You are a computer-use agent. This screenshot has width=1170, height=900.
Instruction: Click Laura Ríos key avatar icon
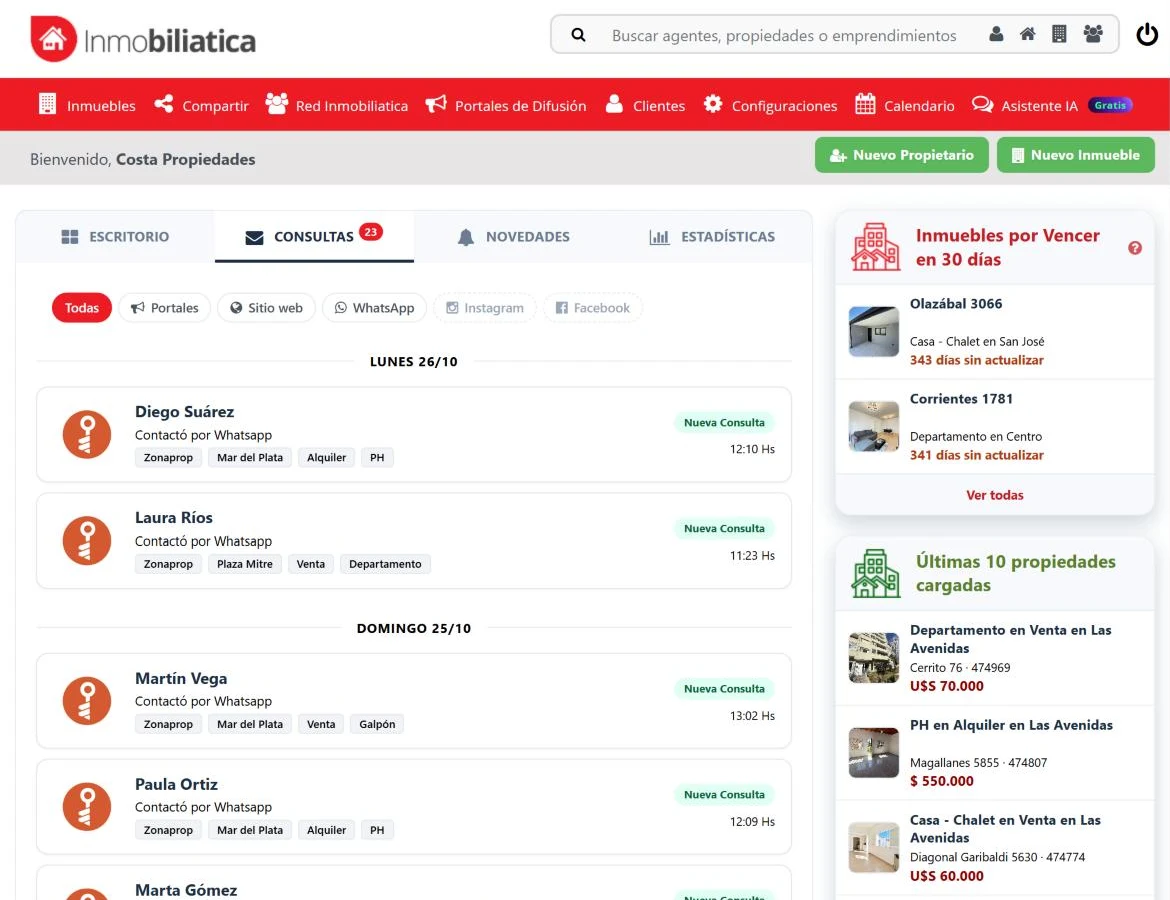tap(87, 540)
